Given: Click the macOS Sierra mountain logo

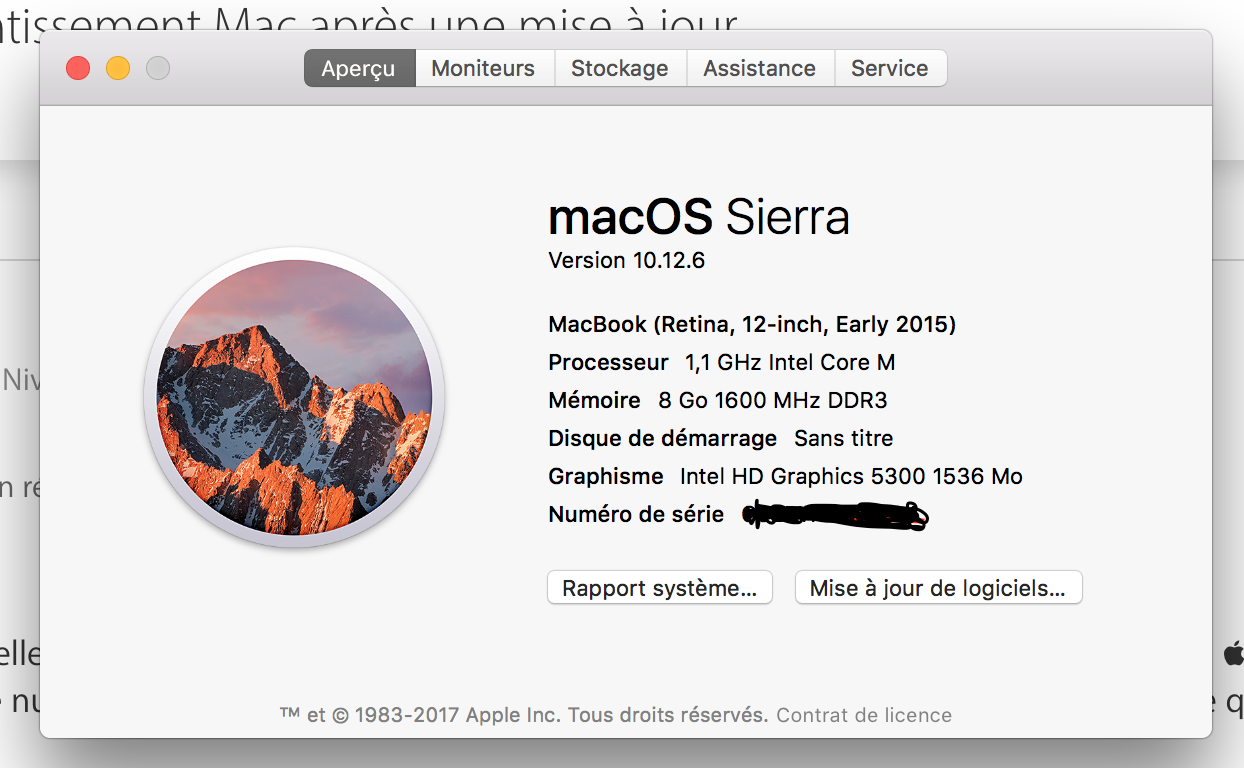Looking at the screenshot, I should [294, 397].
